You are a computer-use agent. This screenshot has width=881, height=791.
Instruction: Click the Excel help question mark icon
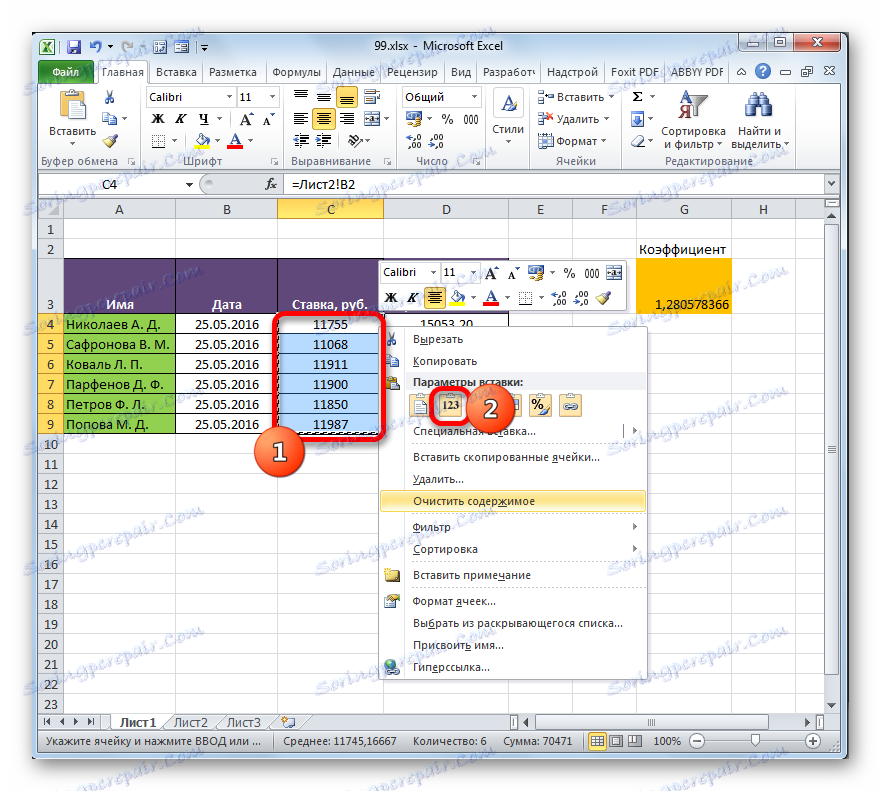click(x=762, y=71)
